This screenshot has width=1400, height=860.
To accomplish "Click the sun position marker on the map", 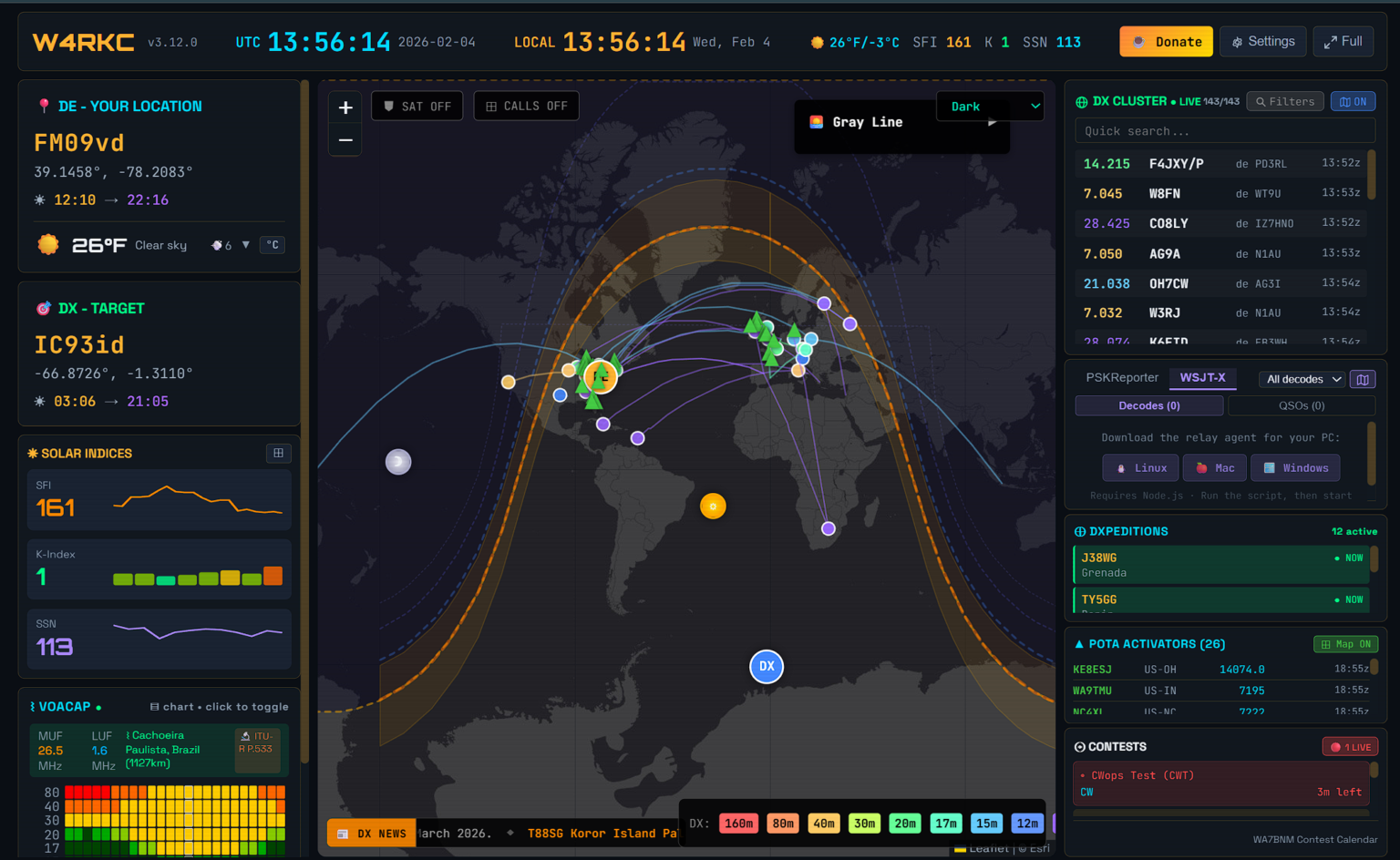I will pos(713,506).
